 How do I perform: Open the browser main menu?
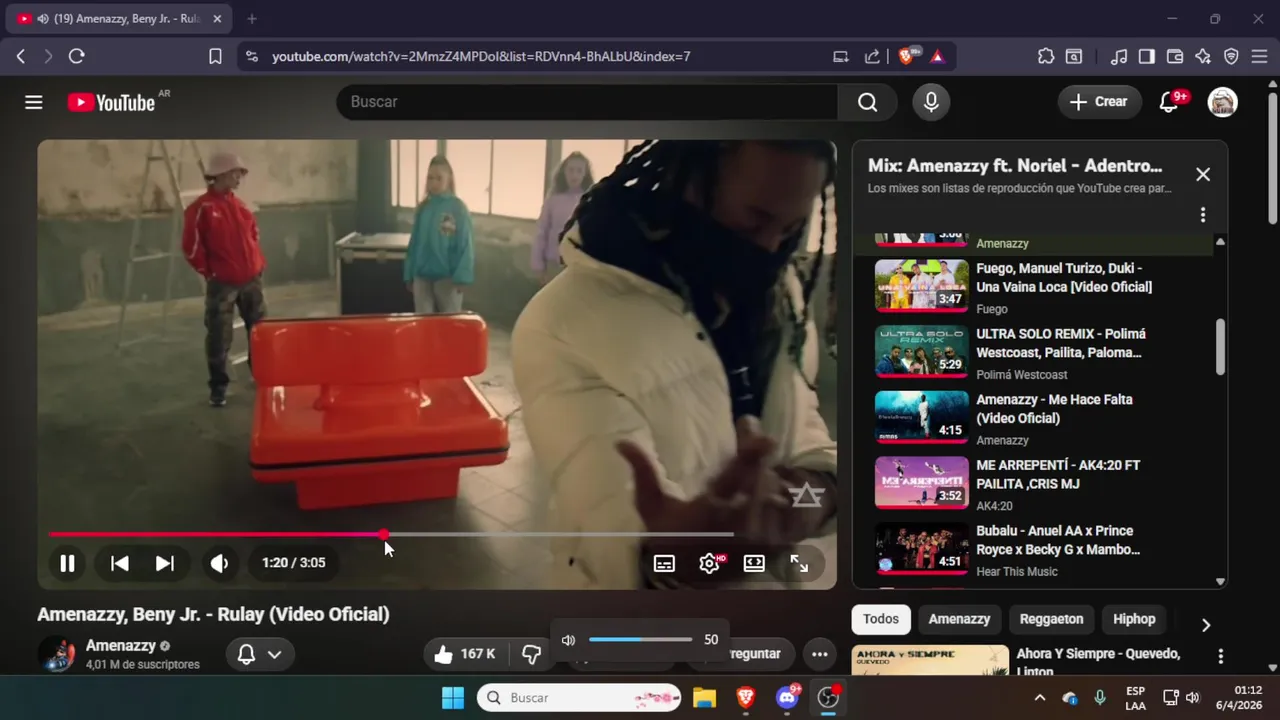coord(1259,57)
